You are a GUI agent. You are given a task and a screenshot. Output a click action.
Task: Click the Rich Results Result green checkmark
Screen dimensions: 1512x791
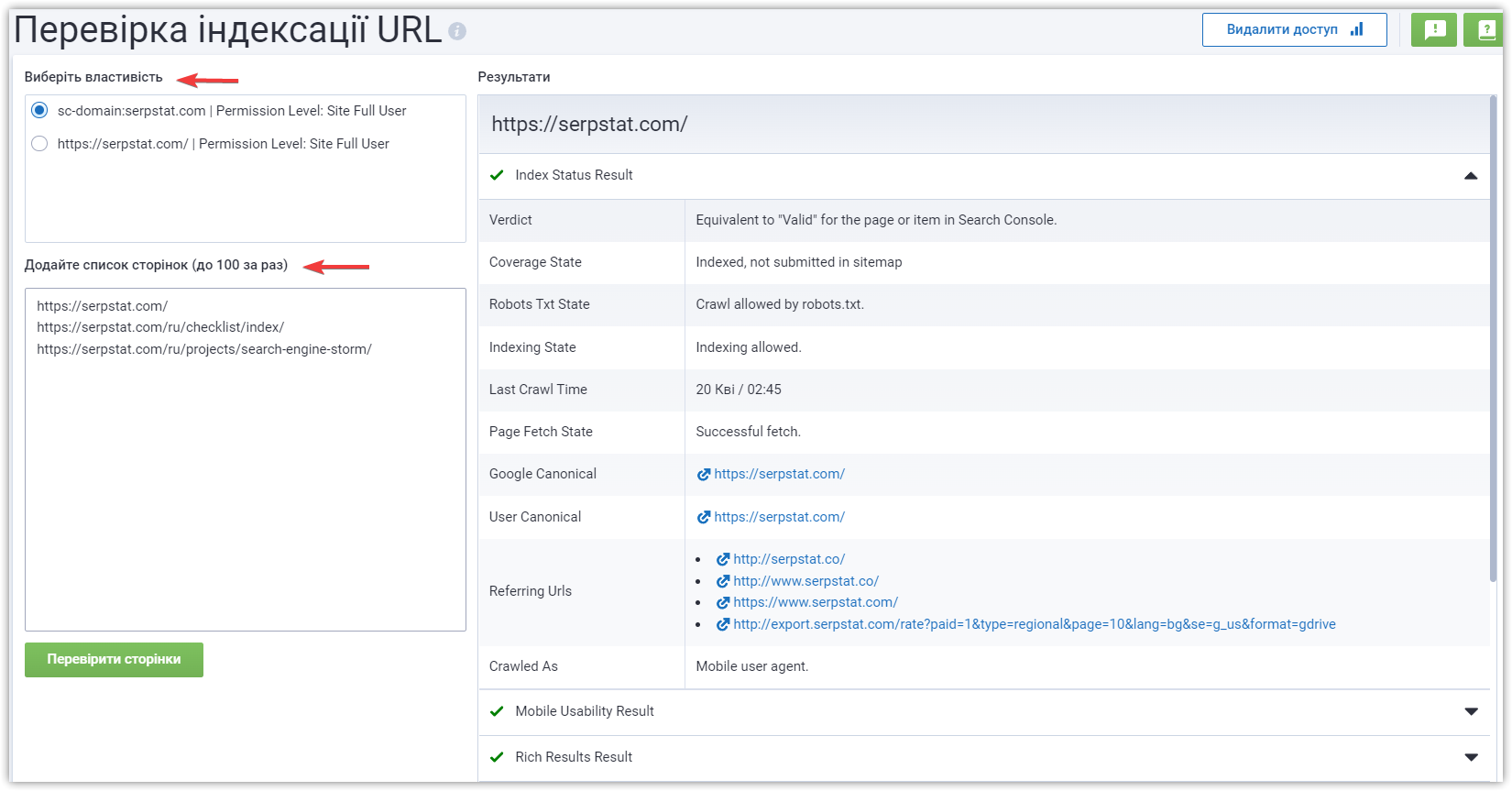coord(497,757)
